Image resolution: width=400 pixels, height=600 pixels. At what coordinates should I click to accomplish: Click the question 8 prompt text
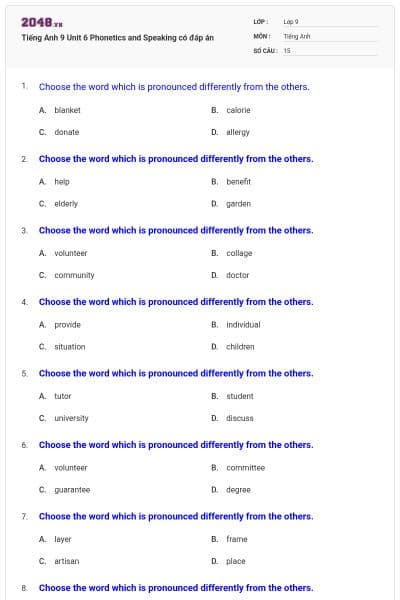pos(176,588)
